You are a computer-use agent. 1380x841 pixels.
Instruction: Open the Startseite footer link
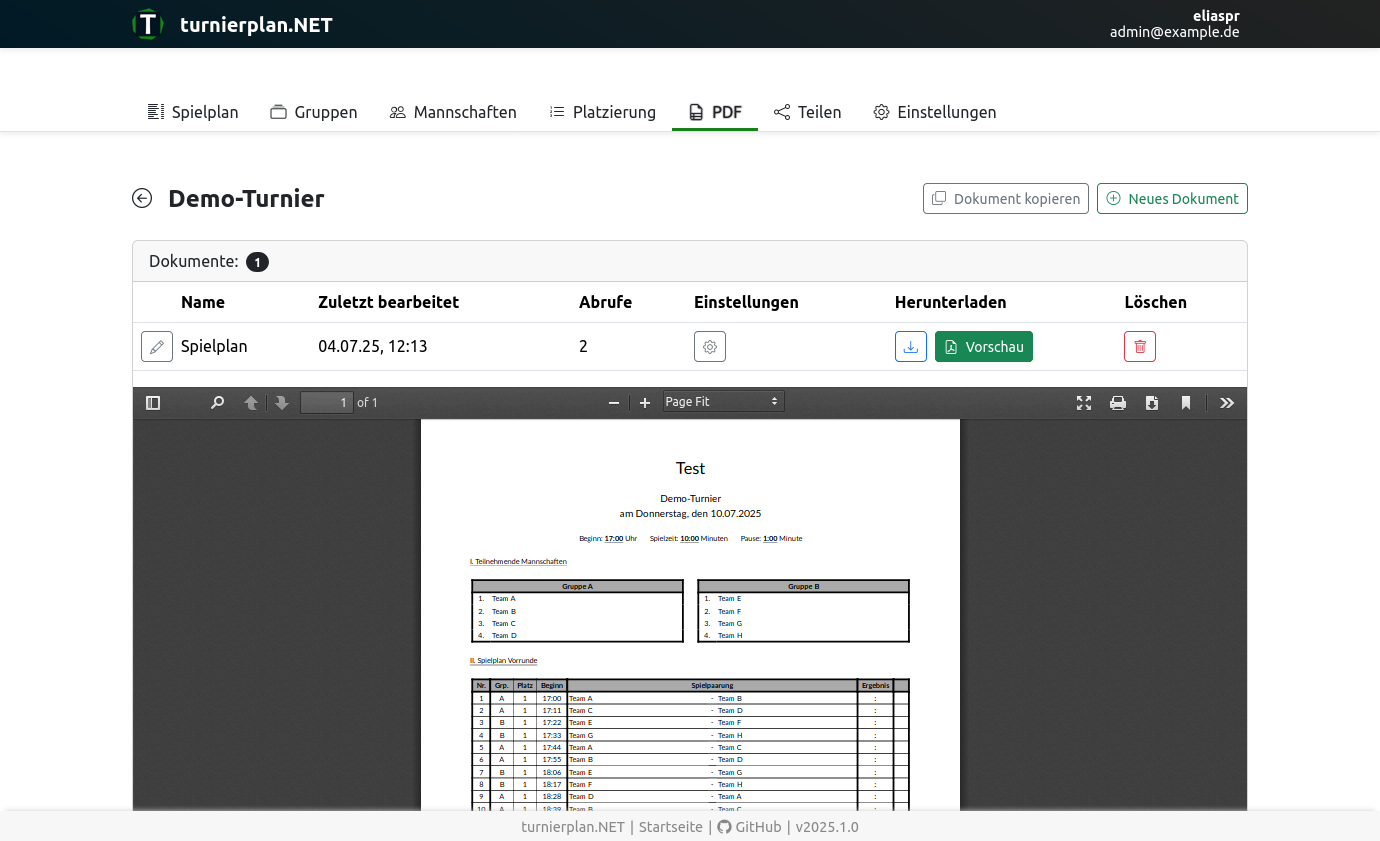pos(671,827)
